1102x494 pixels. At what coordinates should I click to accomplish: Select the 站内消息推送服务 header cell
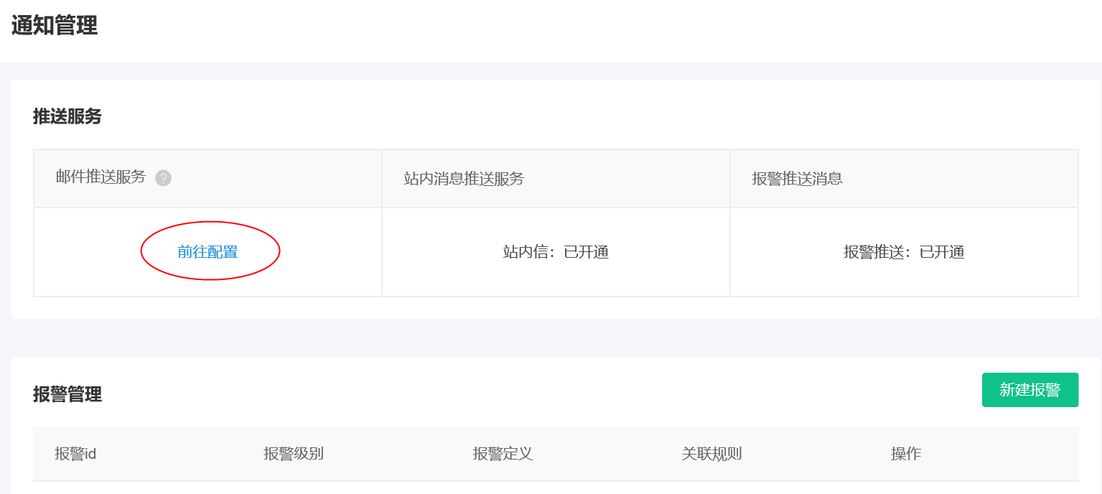(556, 178)
